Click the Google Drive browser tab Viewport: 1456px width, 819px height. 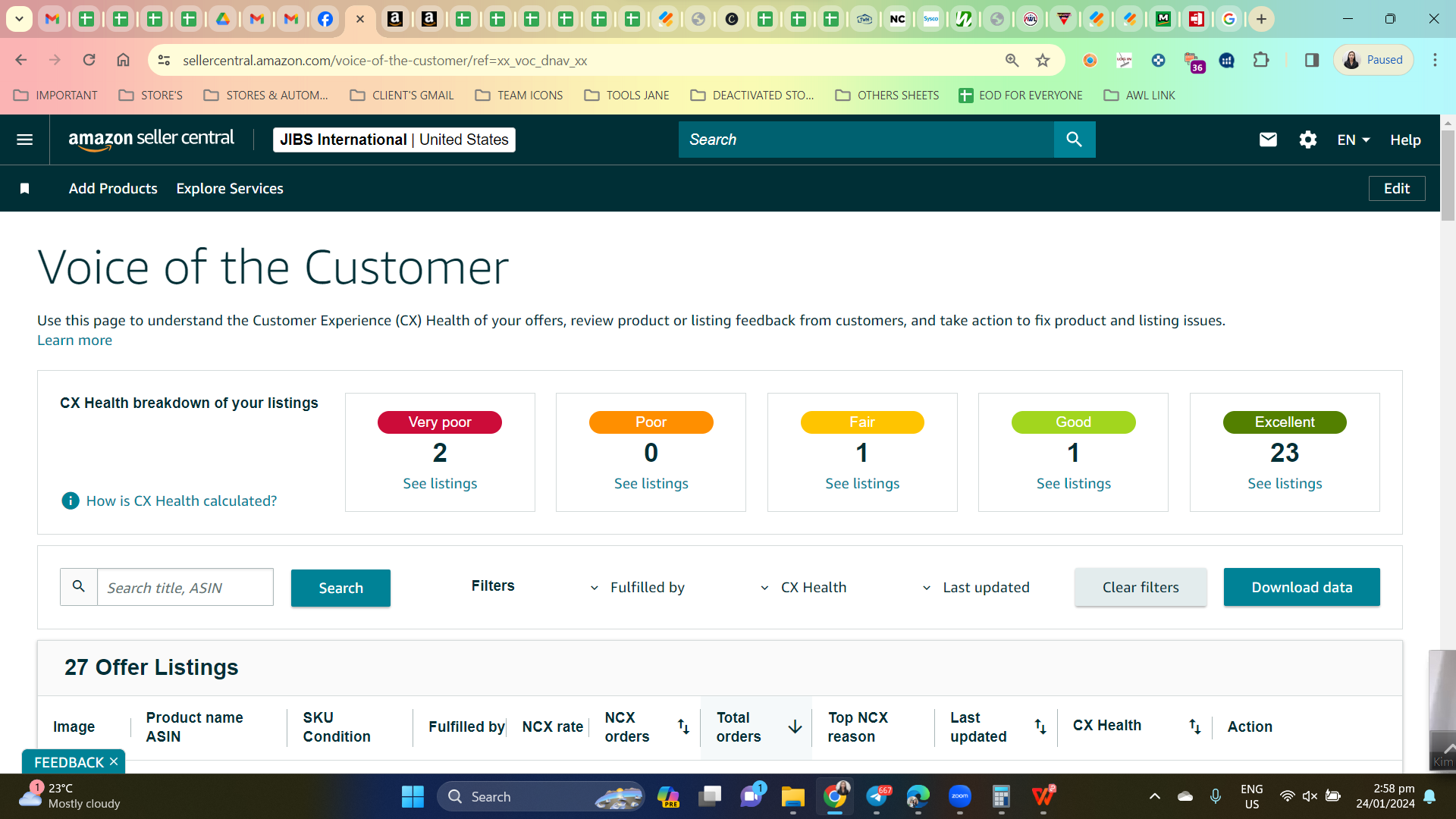point(222,19)
